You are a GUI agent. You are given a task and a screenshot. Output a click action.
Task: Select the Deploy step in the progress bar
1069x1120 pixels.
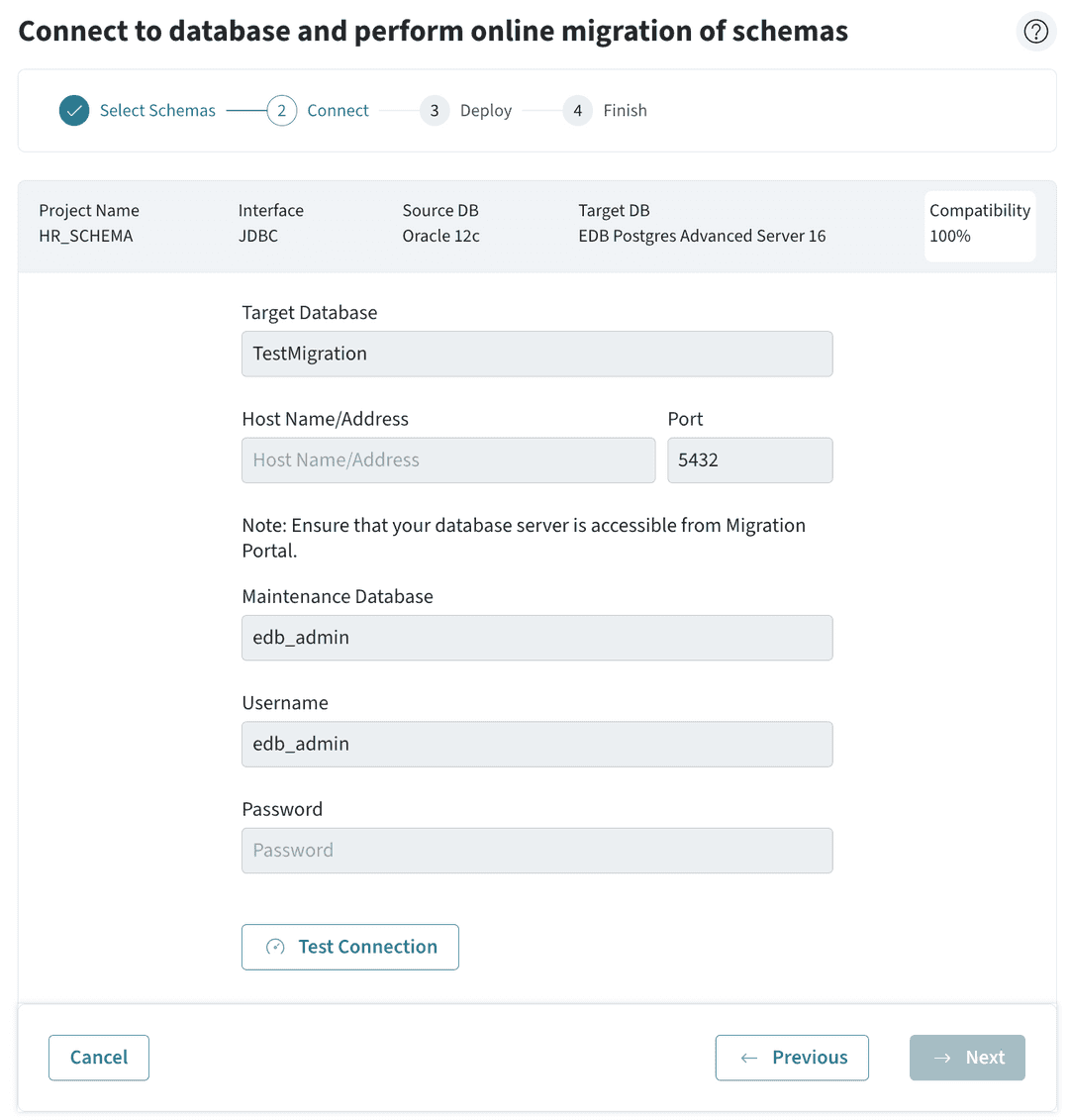click(x=486, y=110)
